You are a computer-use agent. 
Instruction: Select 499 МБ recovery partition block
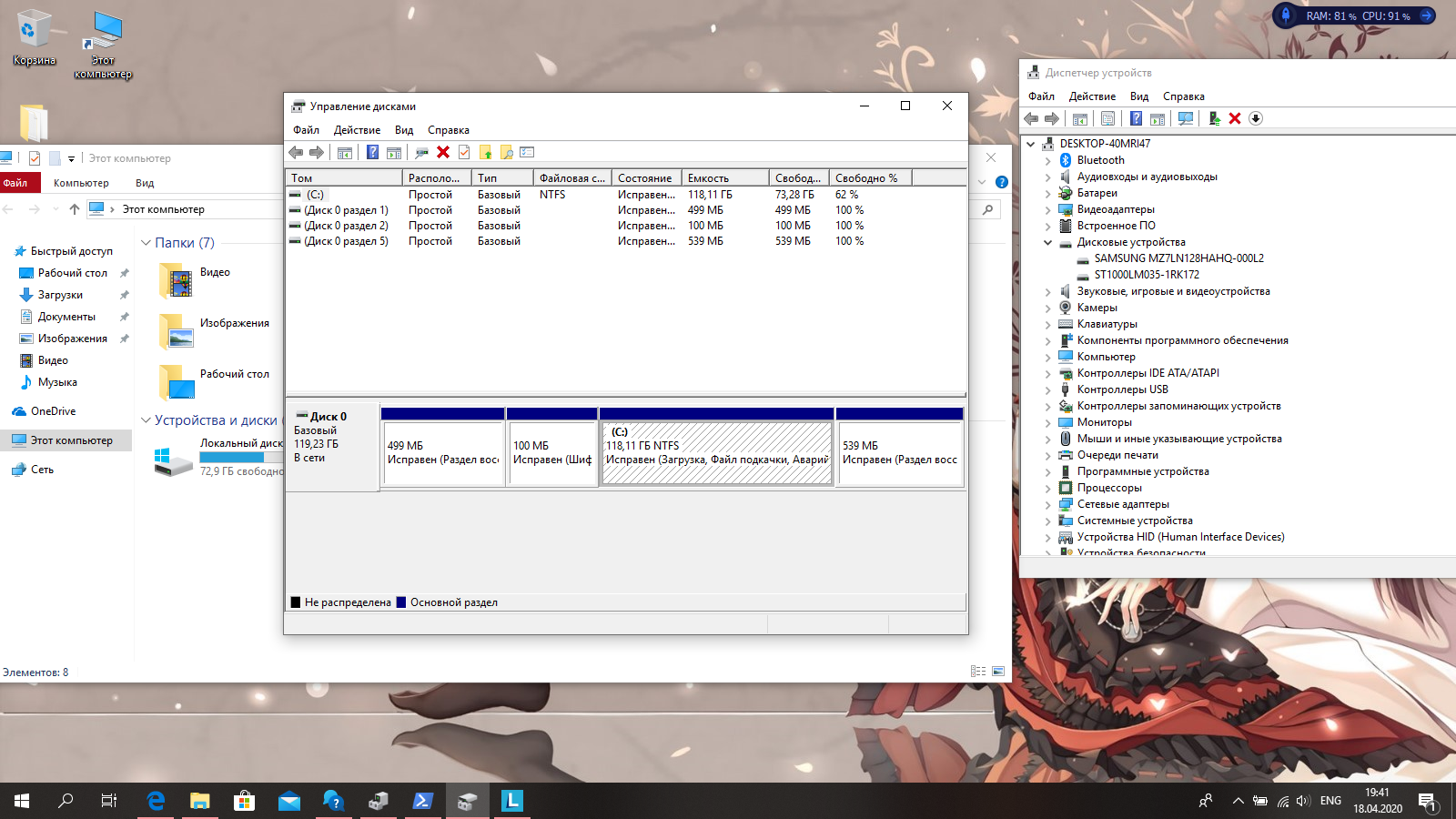pos(443,447)
